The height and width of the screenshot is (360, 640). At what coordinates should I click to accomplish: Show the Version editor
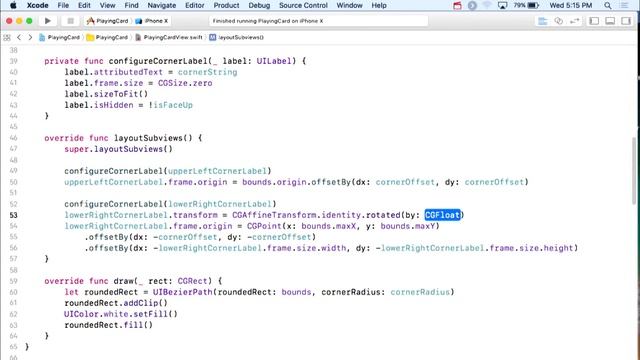[574, 21]
